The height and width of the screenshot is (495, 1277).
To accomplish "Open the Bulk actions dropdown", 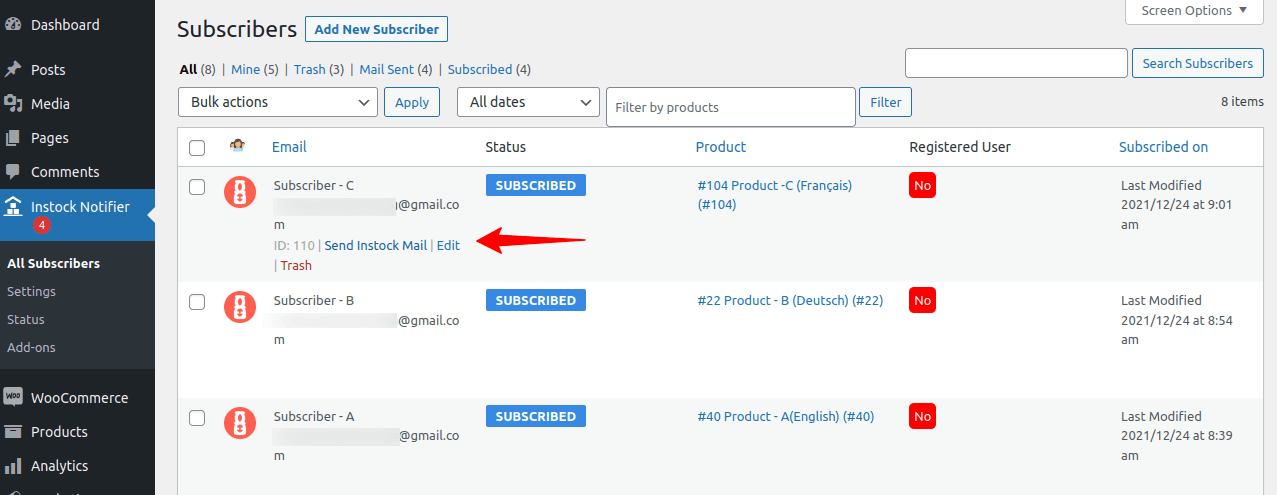I will click(278, 102).
